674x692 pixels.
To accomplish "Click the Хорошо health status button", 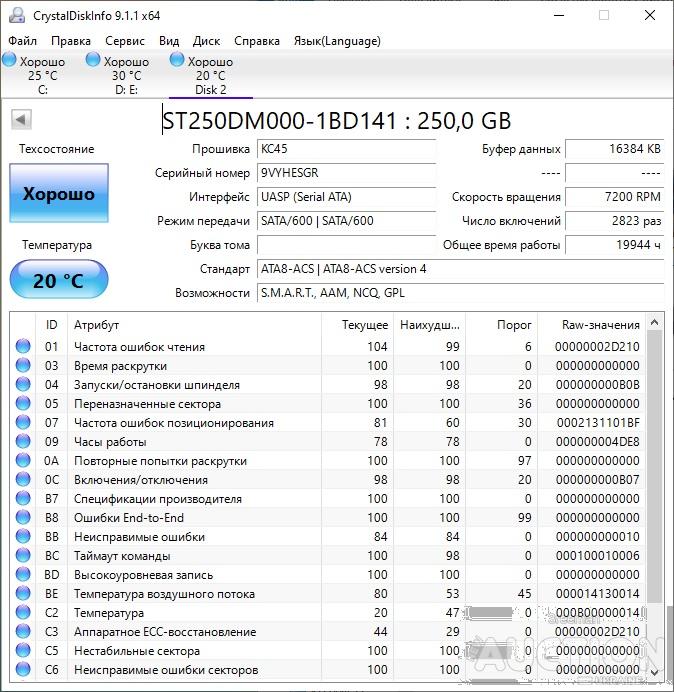I will [59, 193].
